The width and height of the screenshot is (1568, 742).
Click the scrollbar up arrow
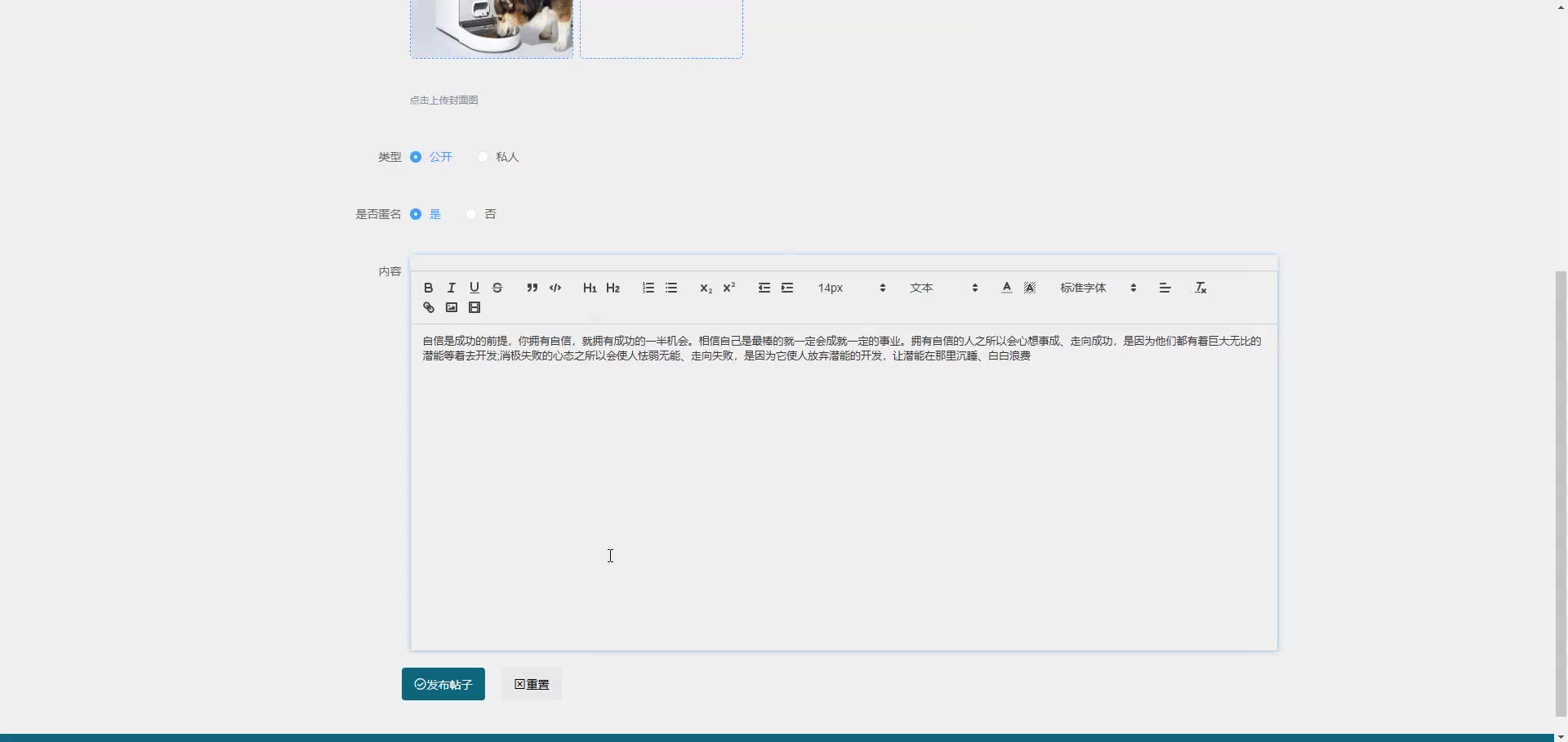(1561, 7)
